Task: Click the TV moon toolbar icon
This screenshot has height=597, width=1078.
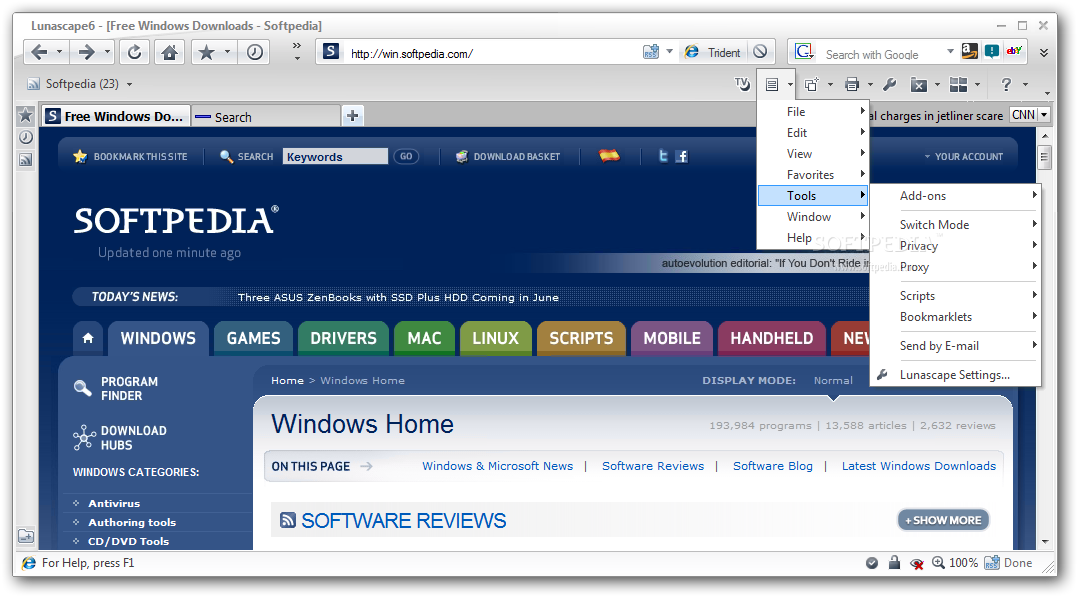Action: [742, 84]
